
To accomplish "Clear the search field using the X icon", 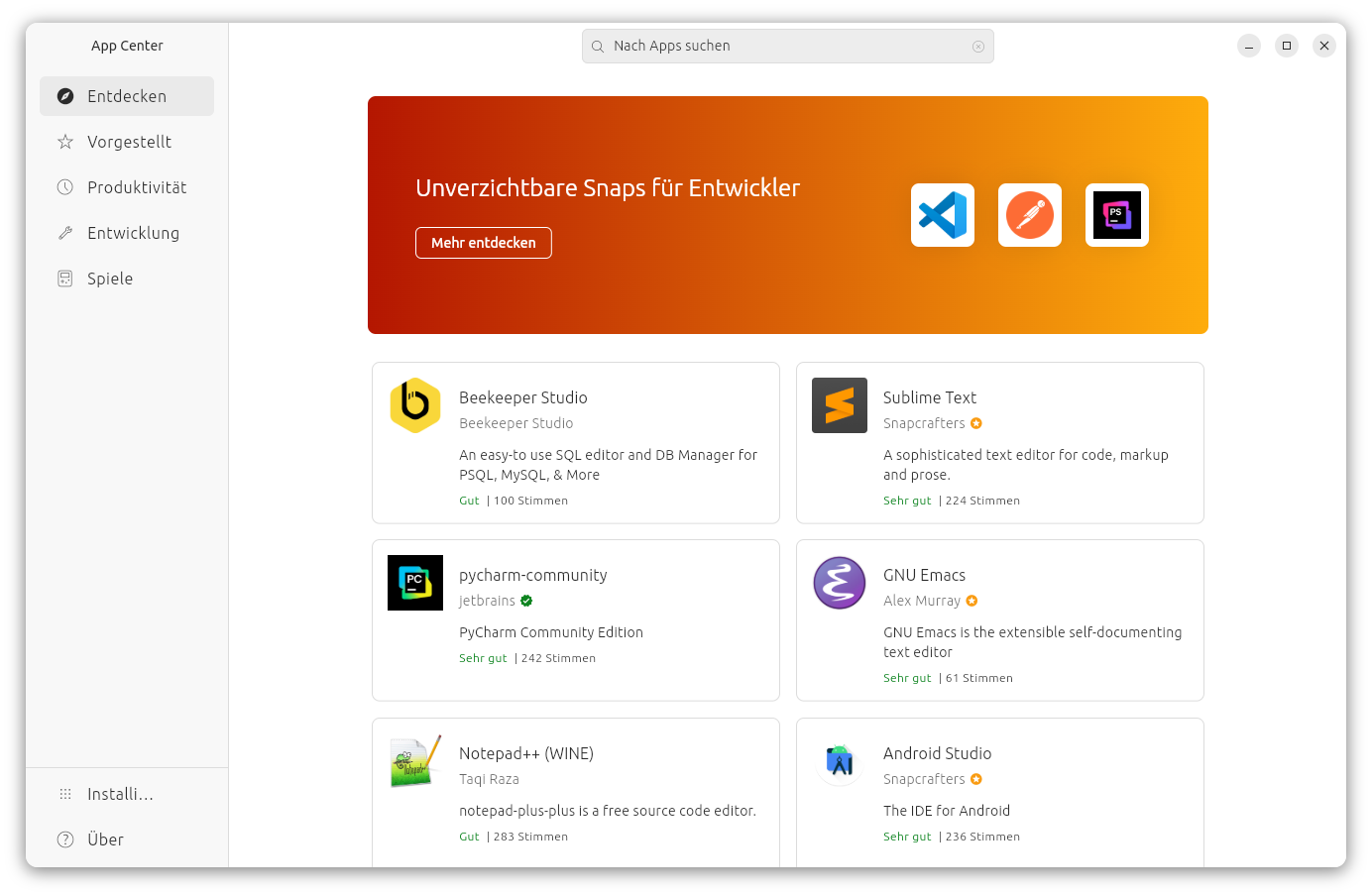I will pos(978,47).
